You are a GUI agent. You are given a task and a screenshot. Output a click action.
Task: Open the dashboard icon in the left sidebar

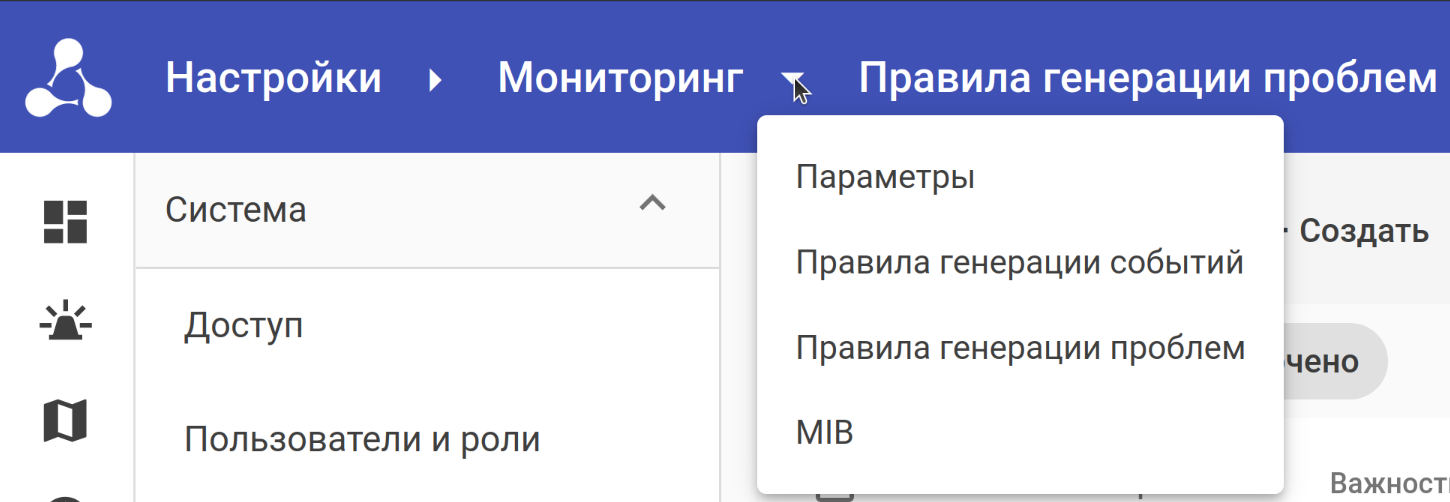tap(65, 222)
